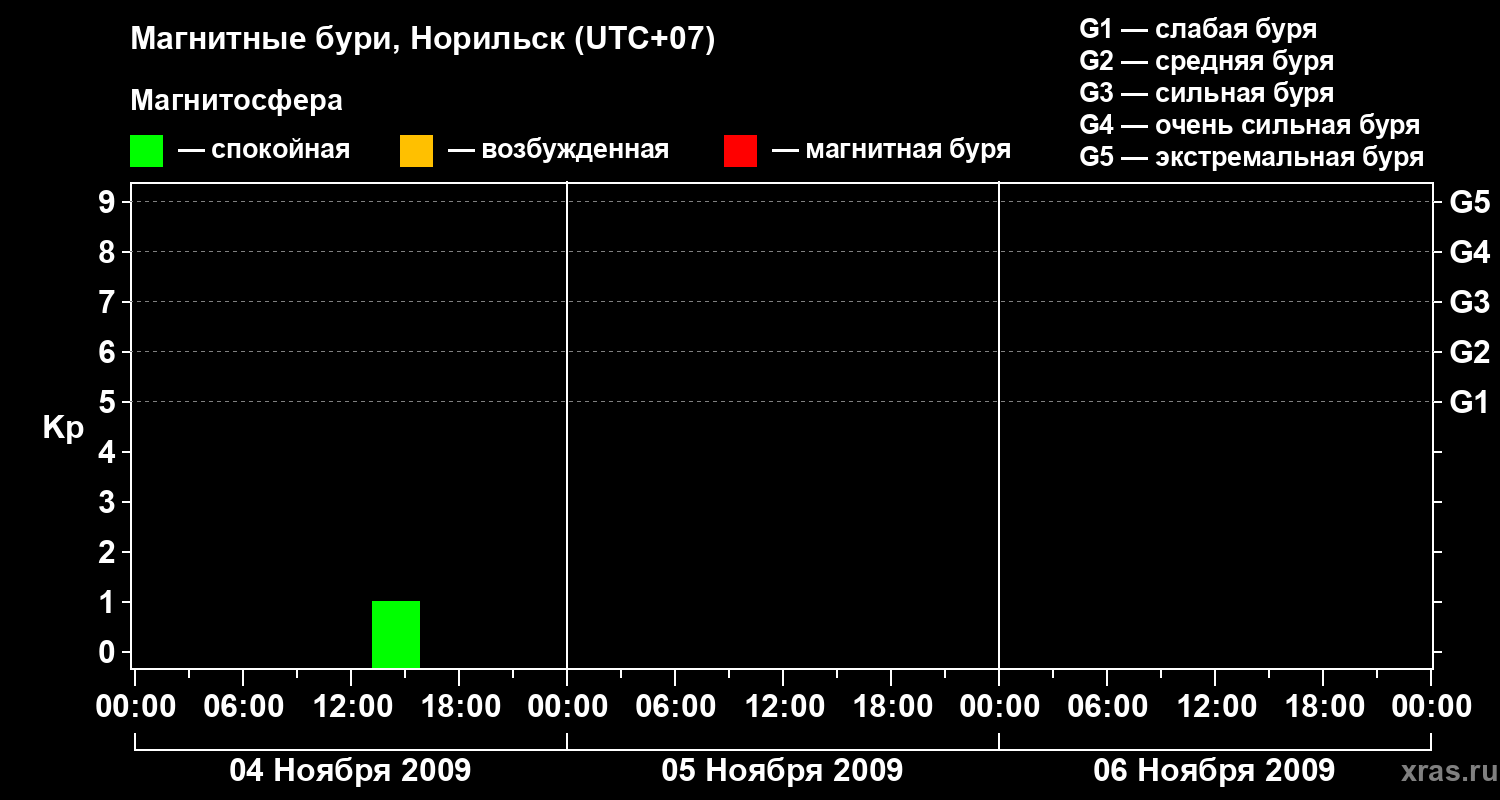Screen dimensions: 1500x800
Task: Select the '04 Ноября 2009' date label
Action: pyautogui.click(x=350, y=770)
